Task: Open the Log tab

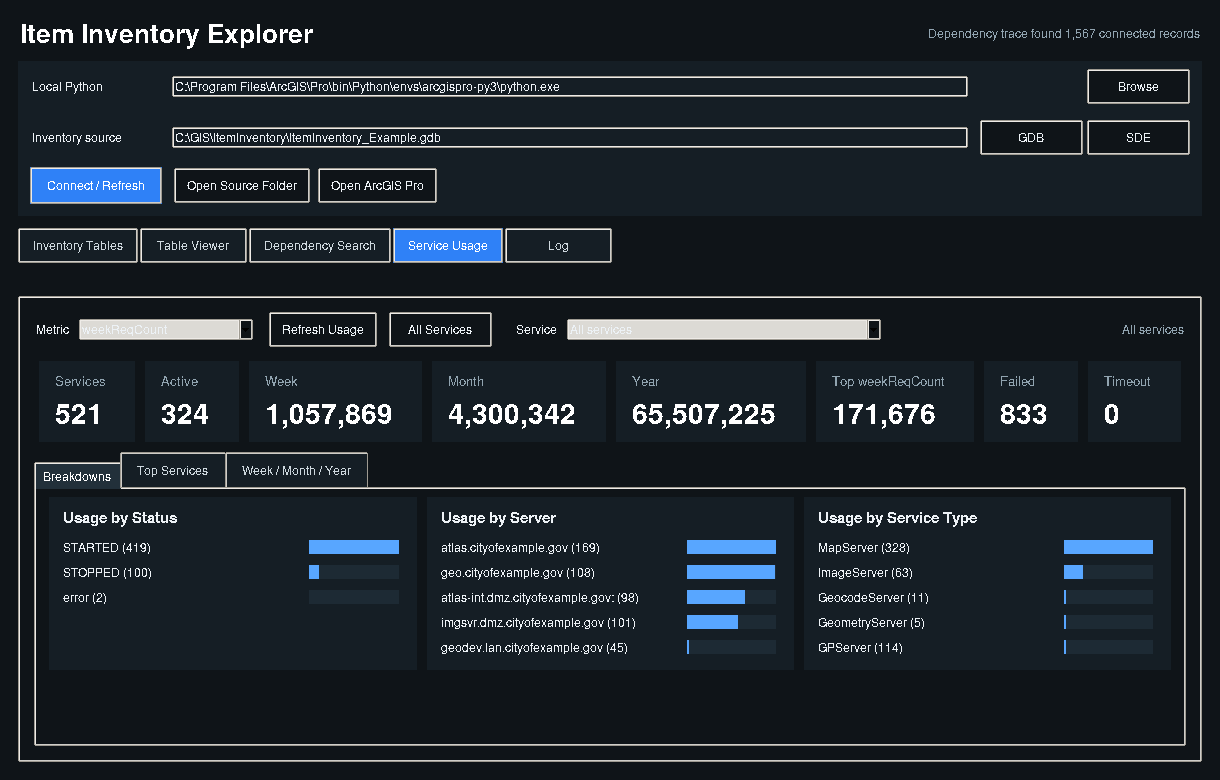Action: pos(558,246)
